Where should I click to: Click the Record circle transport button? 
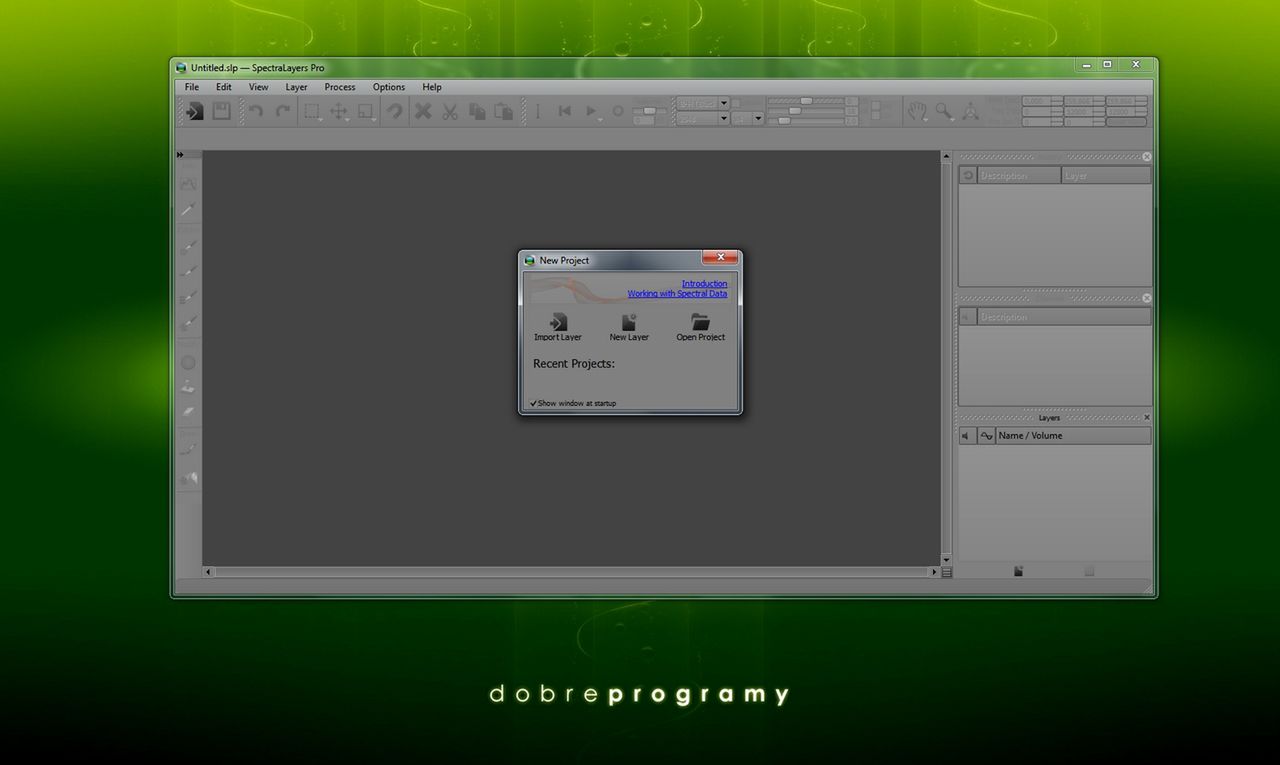[x=617, y=111]
